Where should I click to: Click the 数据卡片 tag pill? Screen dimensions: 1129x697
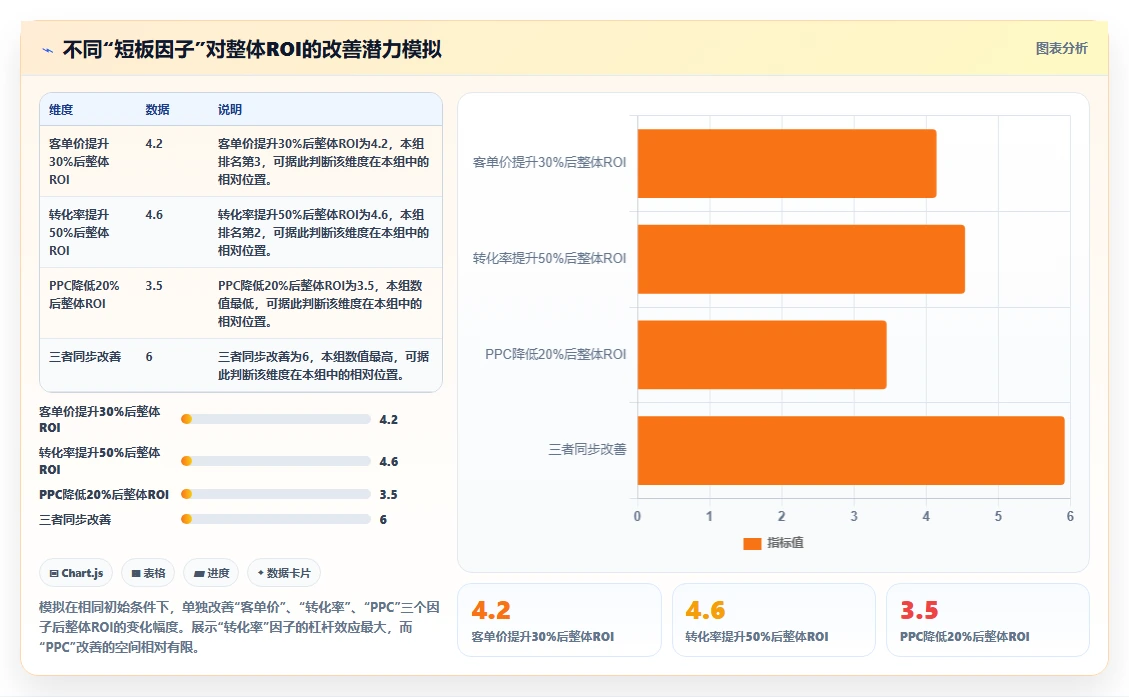[x=284, y=573]
